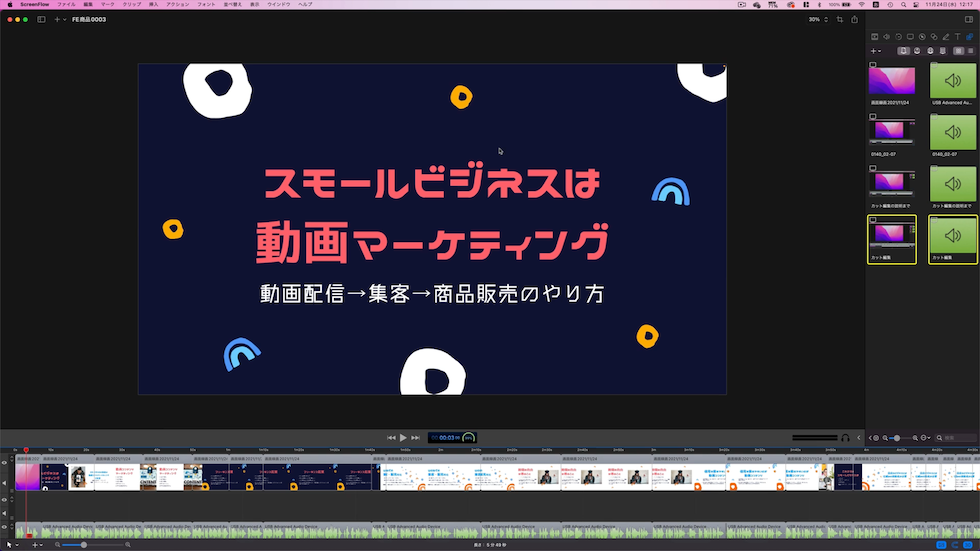The width and height of the screenshot is (980, 551).
Task: Click the media library search field
Action: (956, 438)
